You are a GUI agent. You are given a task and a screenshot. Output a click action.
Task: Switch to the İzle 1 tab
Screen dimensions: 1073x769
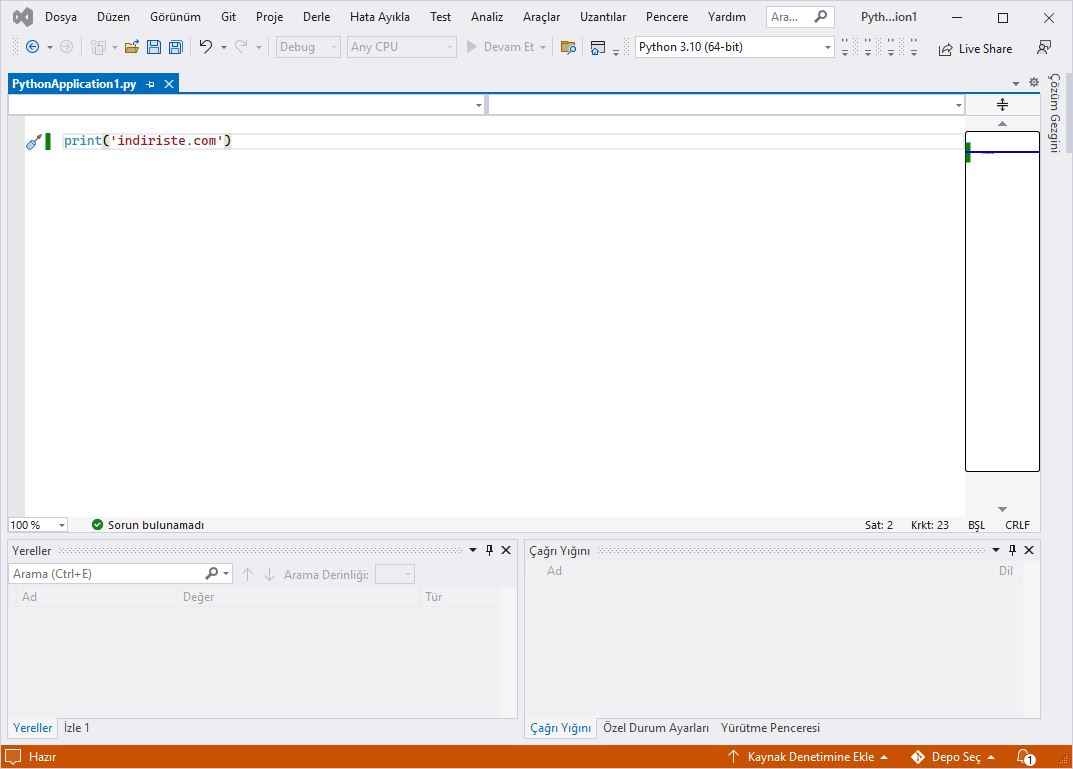click(77, 728)
